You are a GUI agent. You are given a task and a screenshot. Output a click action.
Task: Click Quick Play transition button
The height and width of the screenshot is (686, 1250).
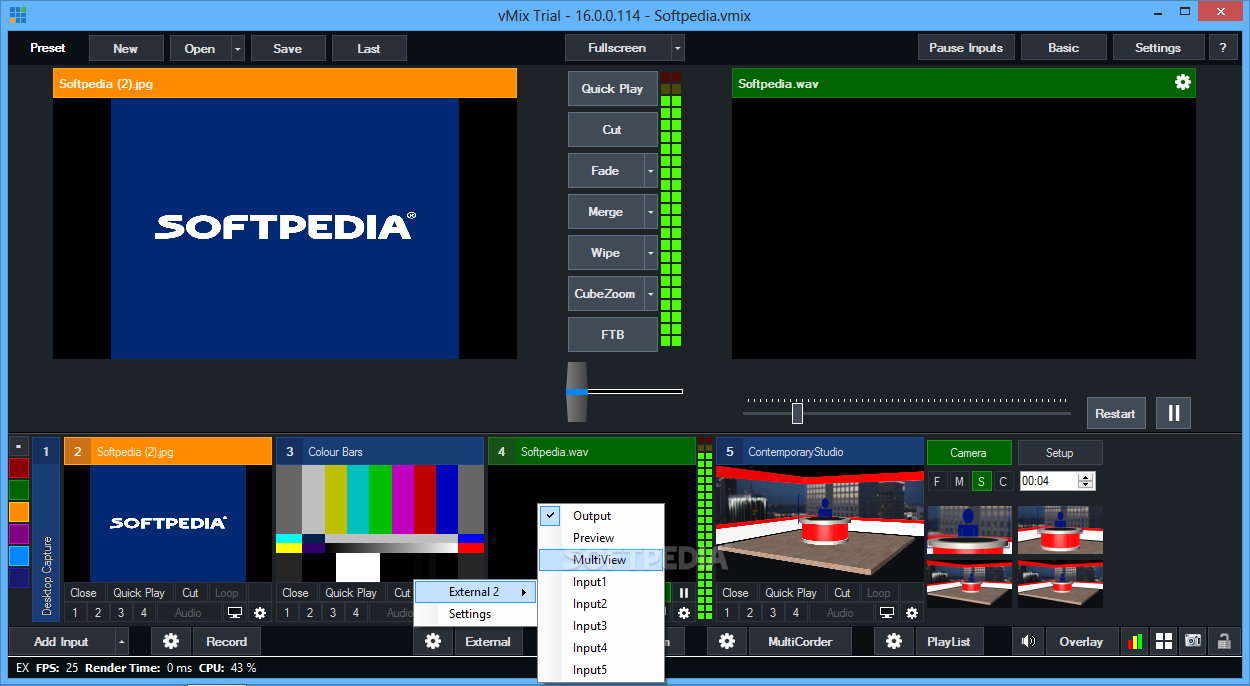point(612,89)
